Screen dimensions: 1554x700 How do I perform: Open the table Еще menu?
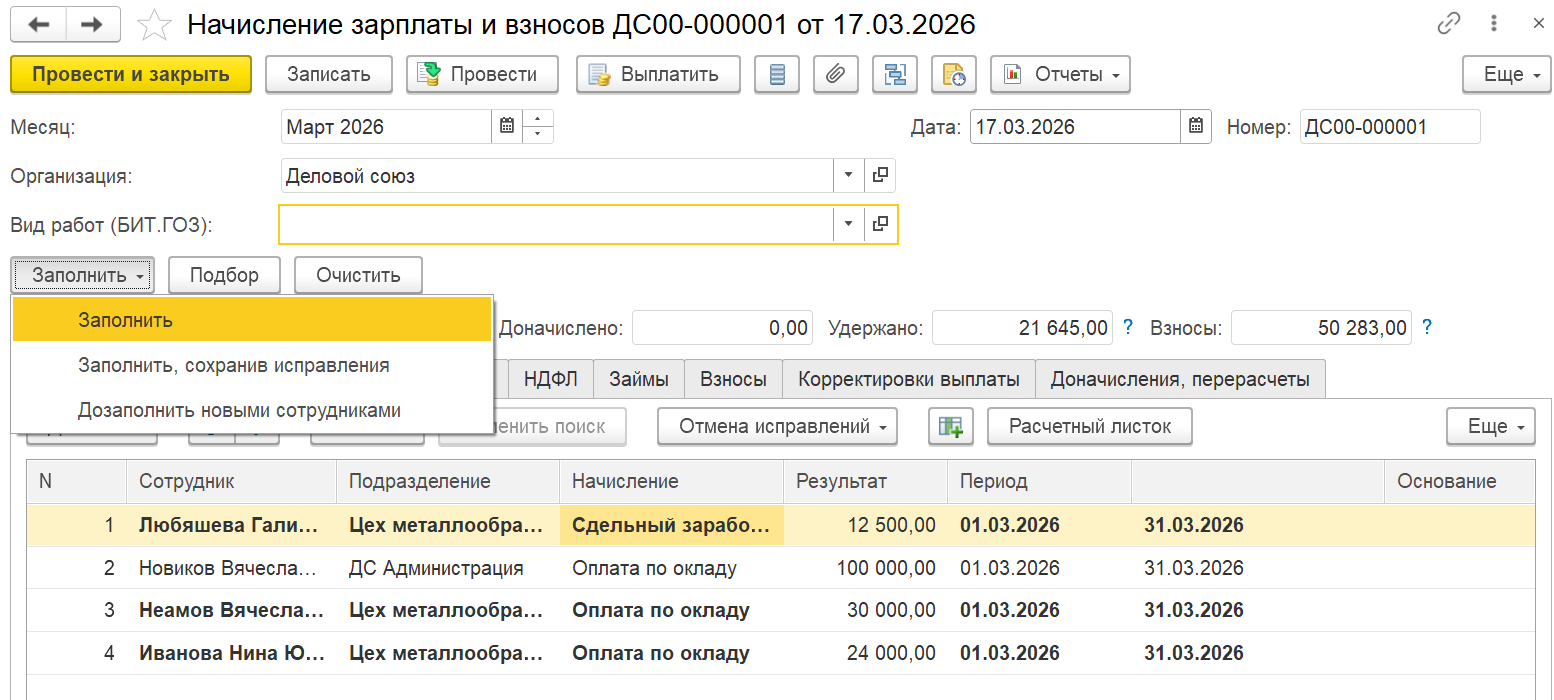[x=1491, y=426]
